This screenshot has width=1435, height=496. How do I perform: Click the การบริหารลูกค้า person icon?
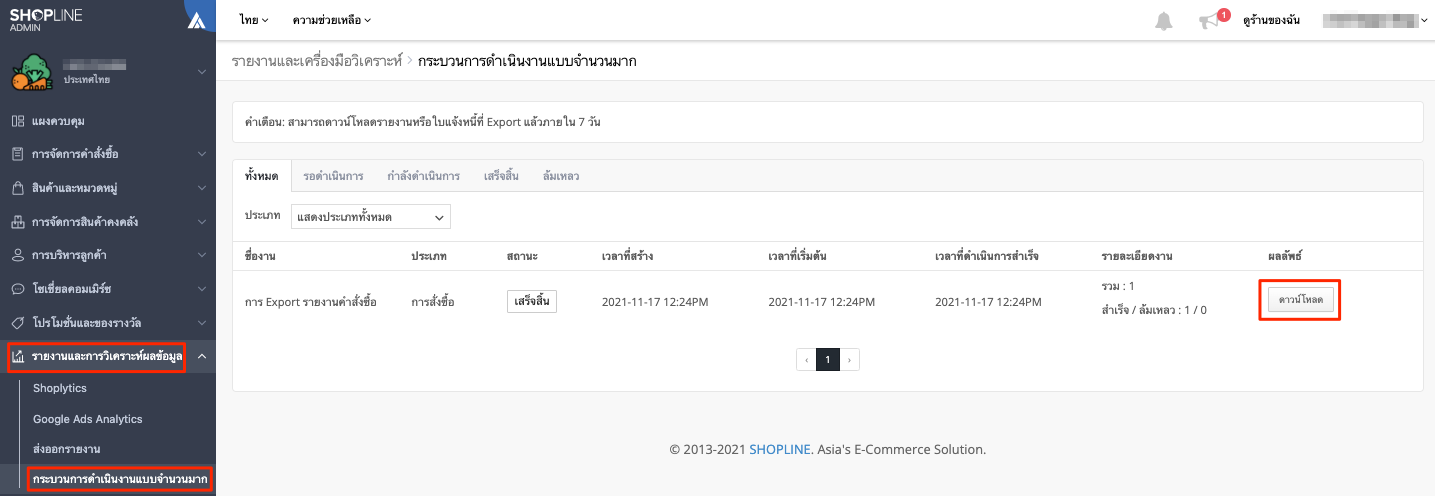[18, 256]
